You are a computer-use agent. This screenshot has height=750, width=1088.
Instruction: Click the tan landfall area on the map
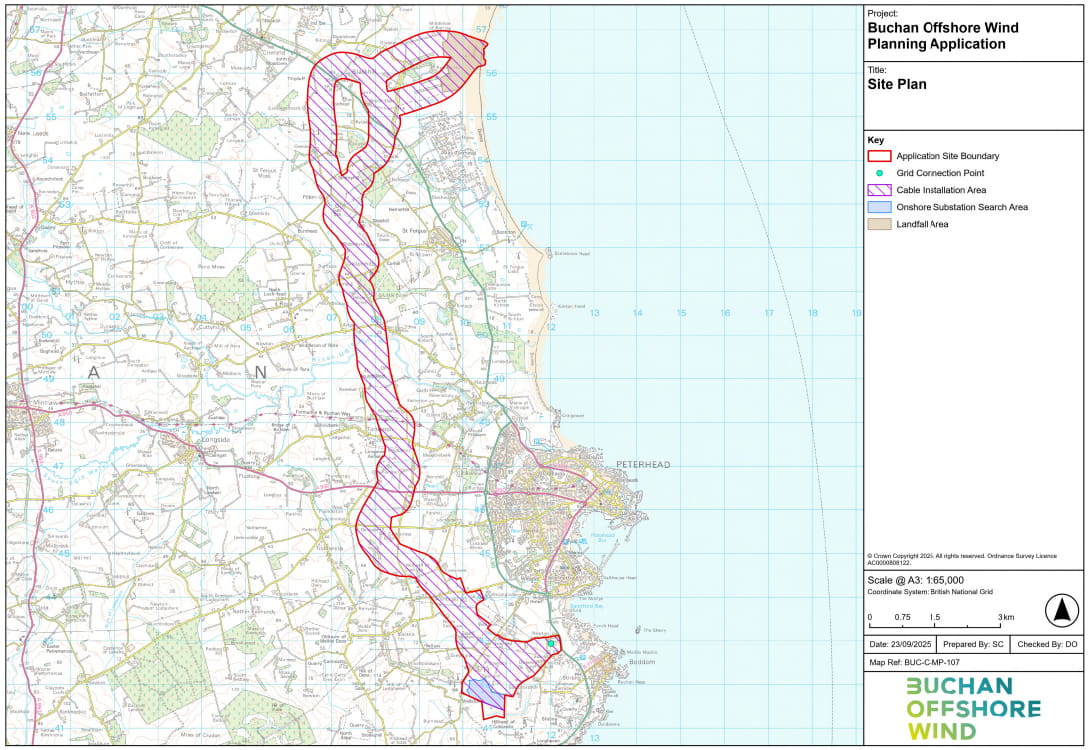click(463, 51)
